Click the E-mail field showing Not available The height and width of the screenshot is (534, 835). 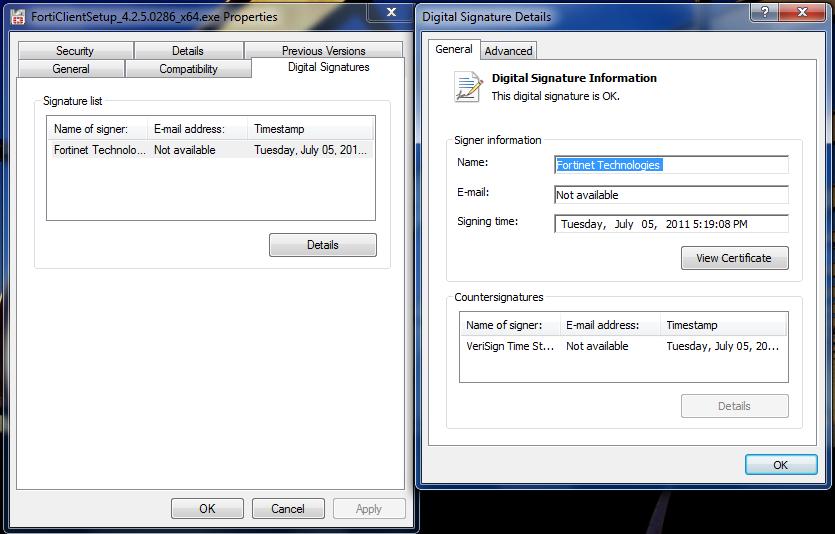point(671,195)
